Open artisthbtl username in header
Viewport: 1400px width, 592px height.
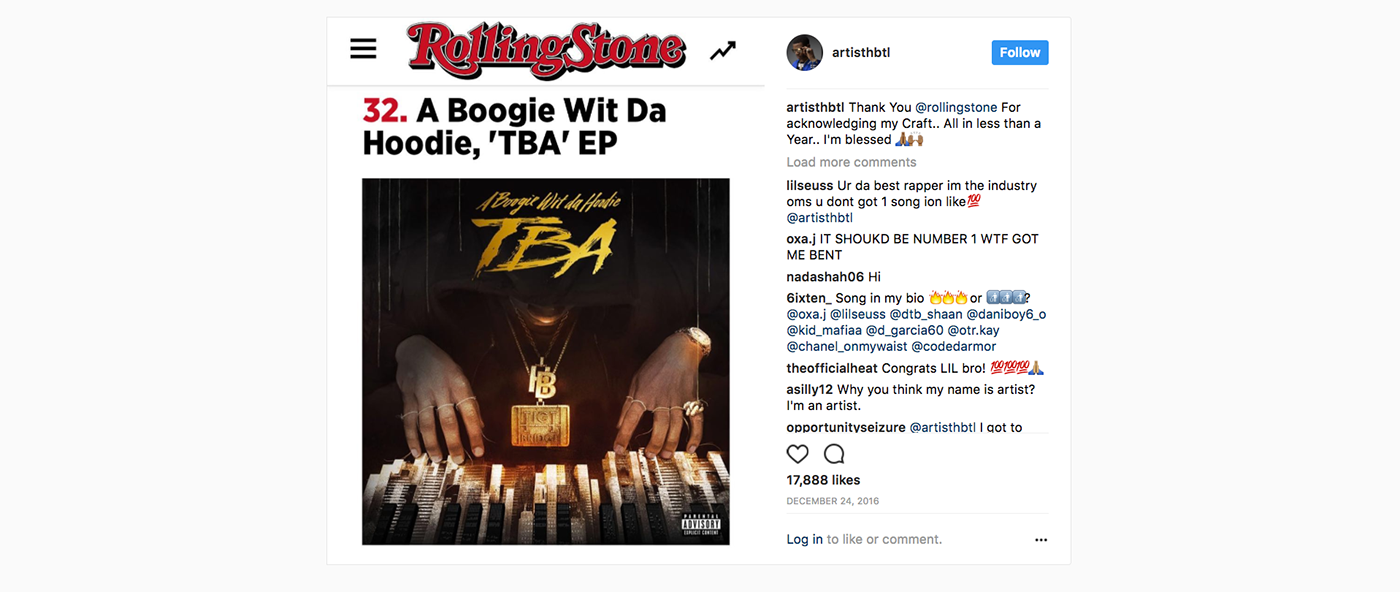click(861, 53)
